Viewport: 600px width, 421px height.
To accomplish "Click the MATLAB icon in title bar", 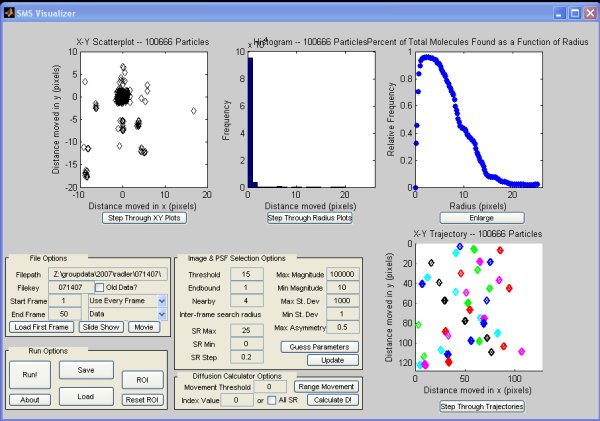I will (x=9, y=13).
